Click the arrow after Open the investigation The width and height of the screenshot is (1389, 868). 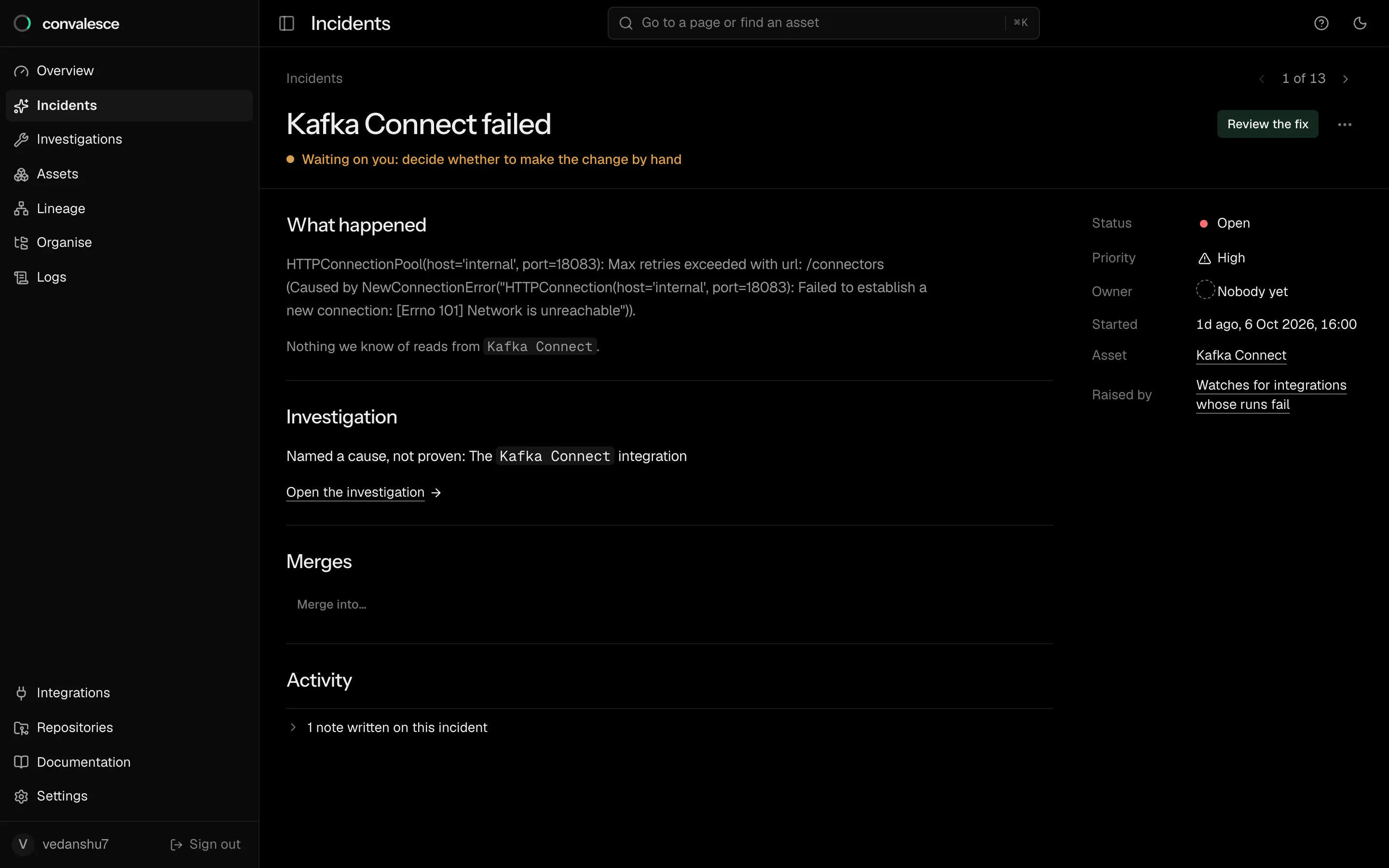click(x=436, y=492)
